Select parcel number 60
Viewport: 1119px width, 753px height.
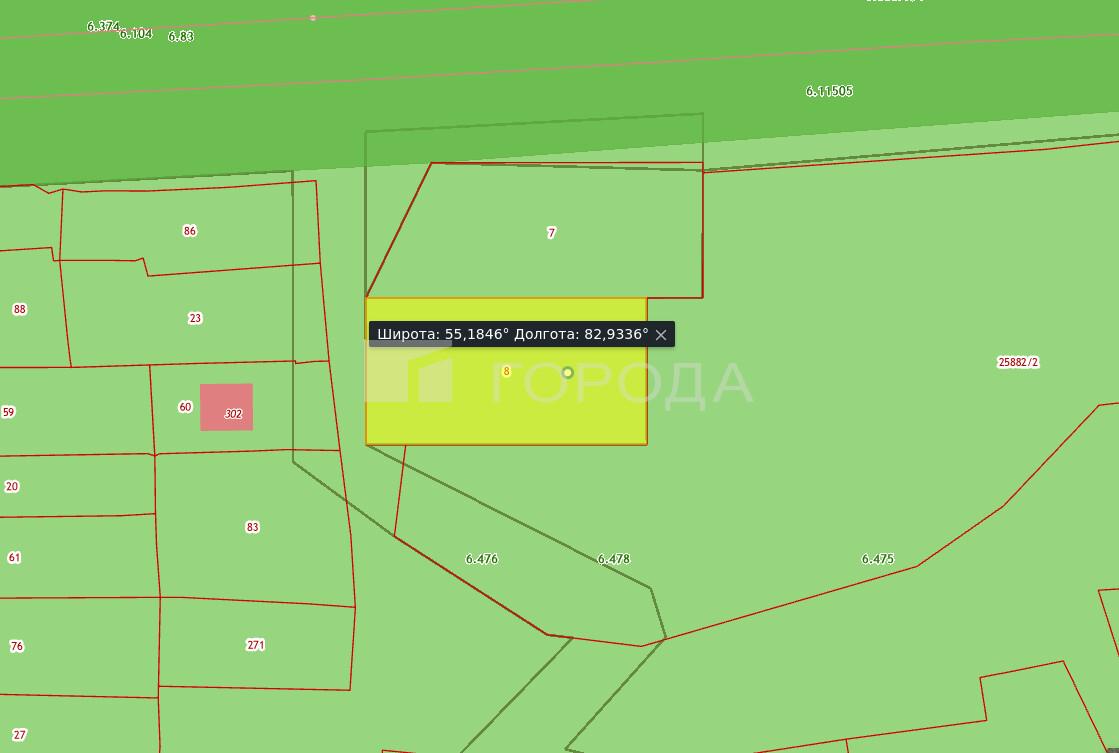click(185, 407)
